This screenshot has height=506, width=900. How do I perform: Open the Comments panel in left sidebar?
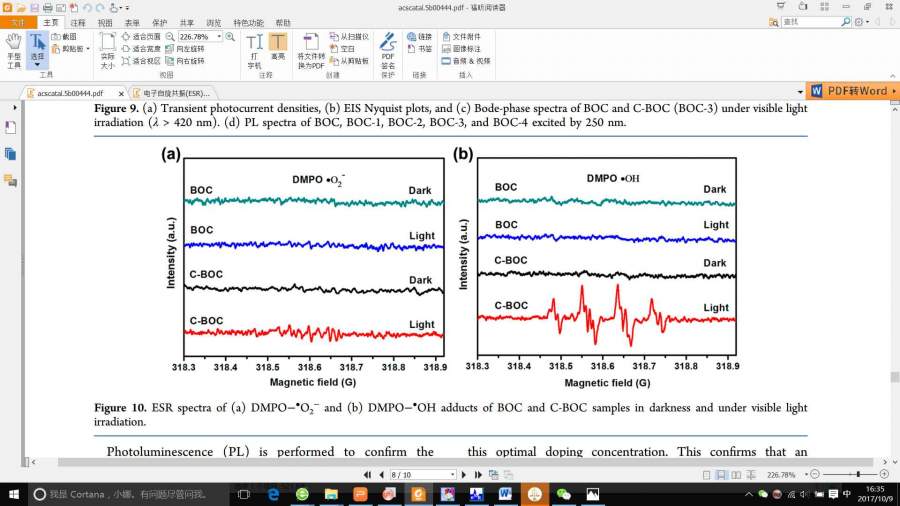pos(10,181)
